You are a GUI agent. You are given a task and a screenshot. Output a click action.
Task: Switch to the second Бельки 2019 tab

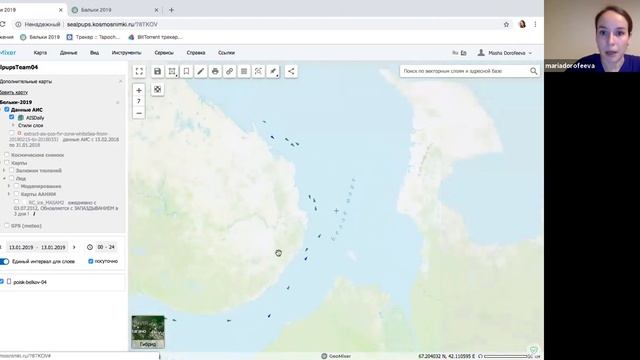pos(114,10)
